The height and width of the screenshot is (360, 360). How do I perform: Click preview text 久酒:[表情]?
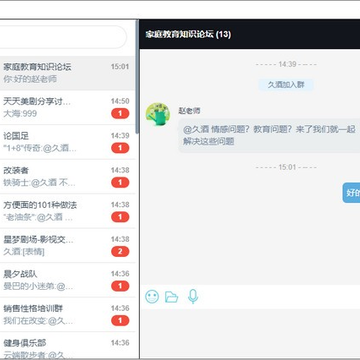click(24, 252)
